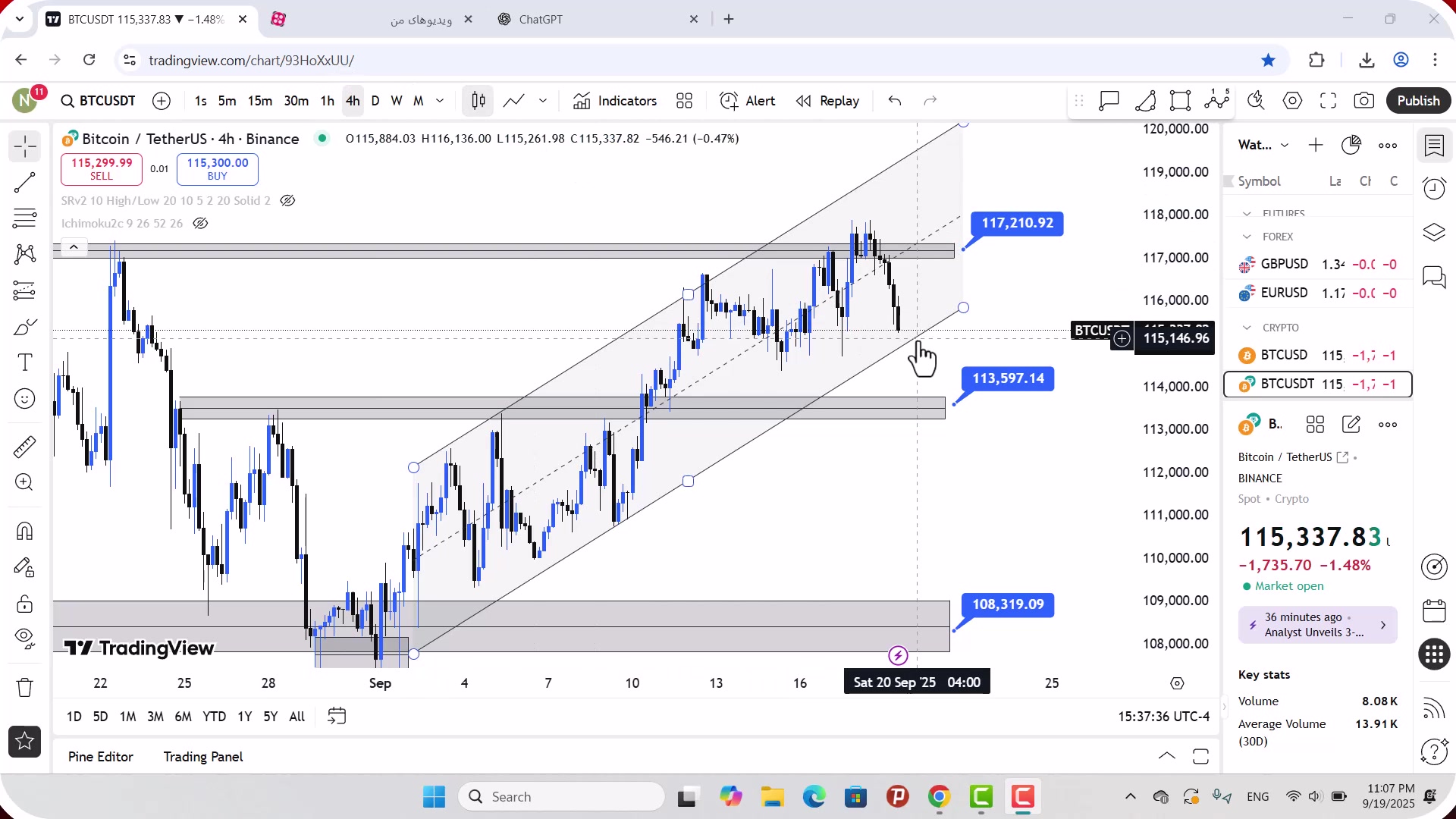This screenshot has width=1456, height=819.
Task: Open Chrome from the Windows taskbar
Action: point(939,797)
